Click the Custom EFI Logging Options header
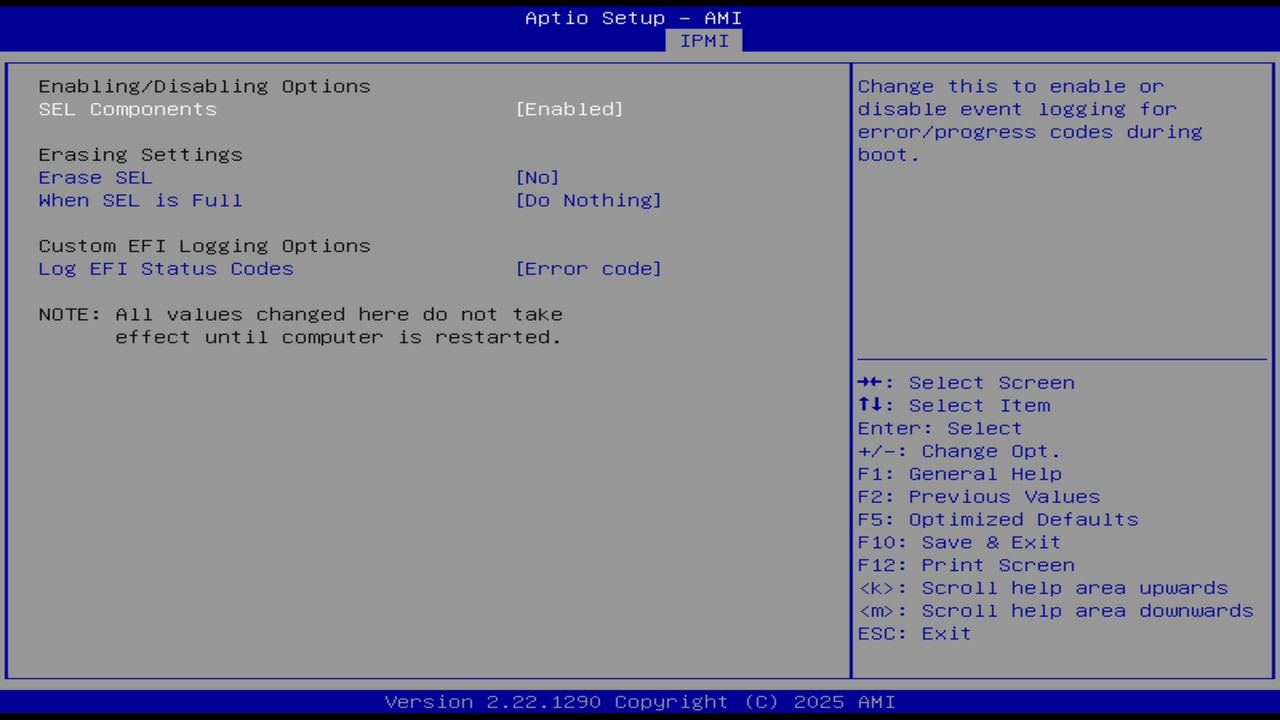Viewport: 1280px width, 720px height. coord(204,245)
